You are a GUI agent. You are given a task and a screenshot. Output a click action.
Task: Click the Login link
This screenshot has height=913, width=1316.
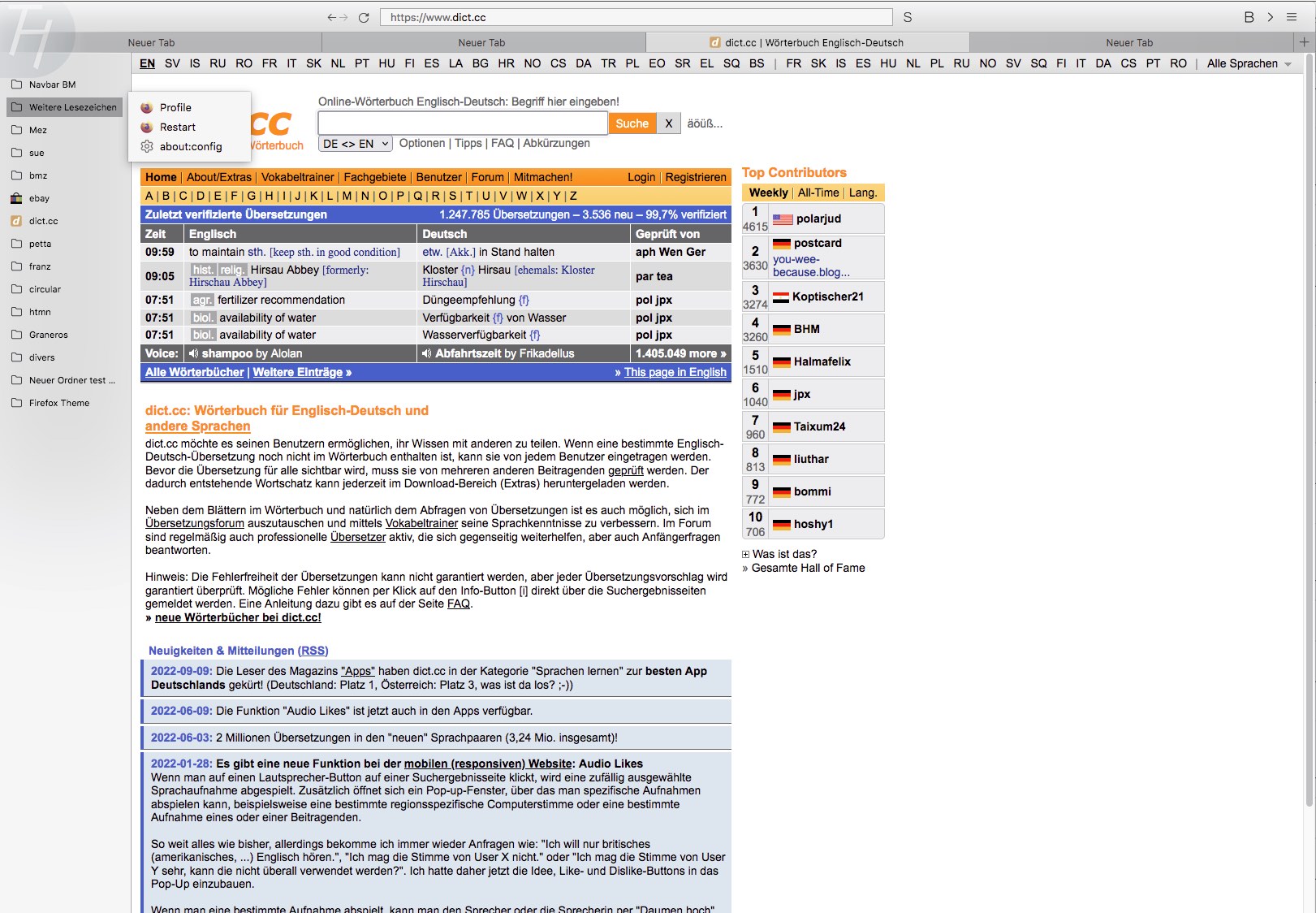click(x=641, y=177)
